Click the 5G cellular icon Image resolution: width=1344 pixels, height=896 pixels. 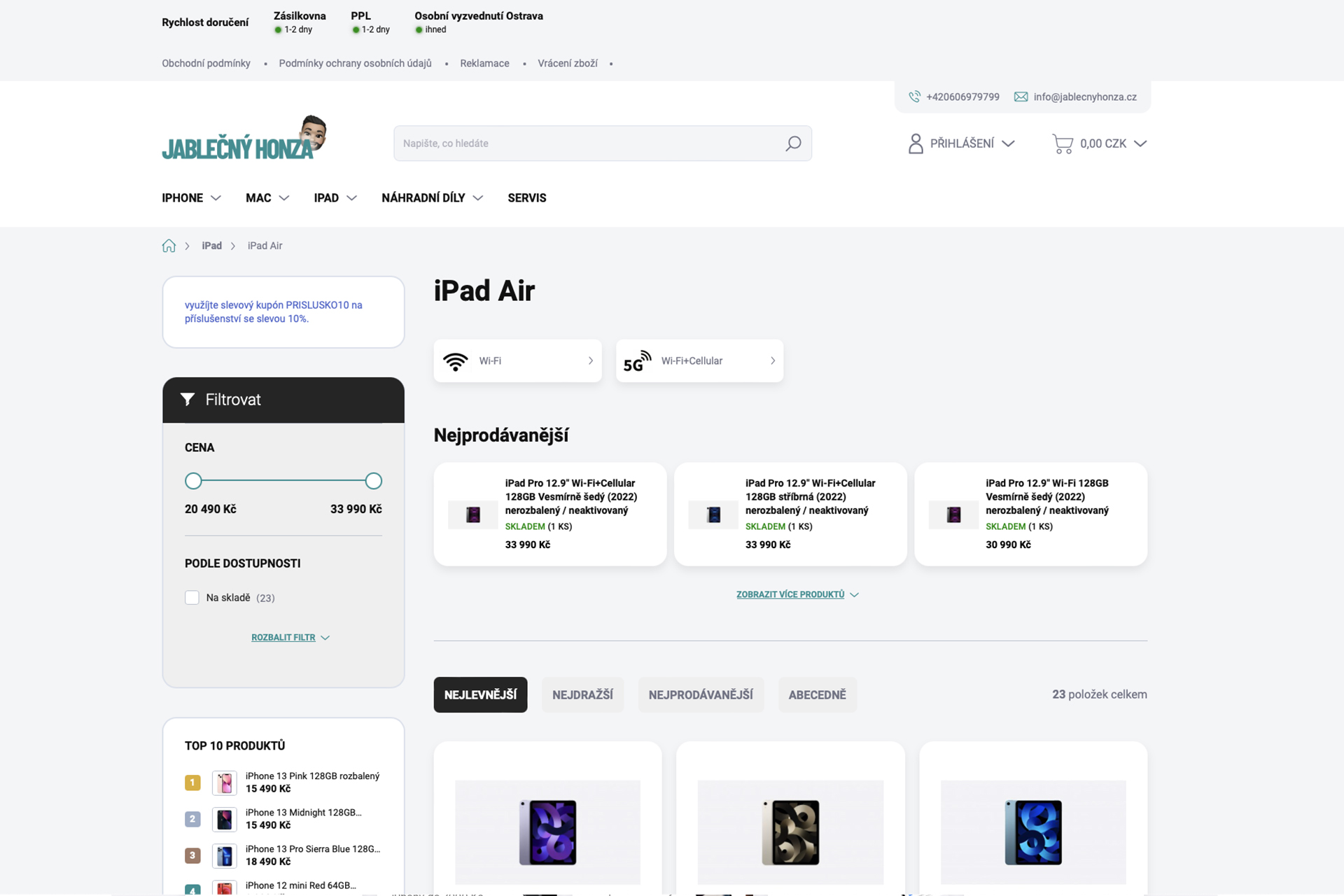[x=637, y=361]
